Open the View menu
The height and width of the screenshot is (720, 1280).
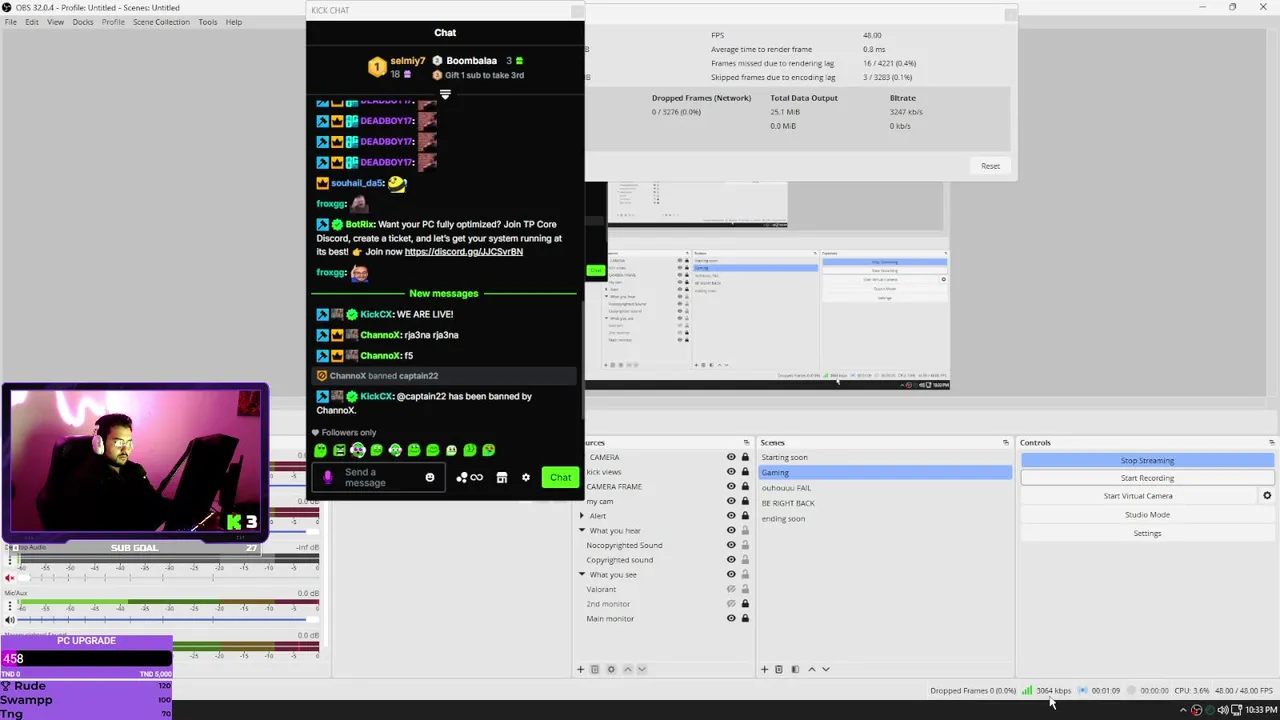[55, 22]
